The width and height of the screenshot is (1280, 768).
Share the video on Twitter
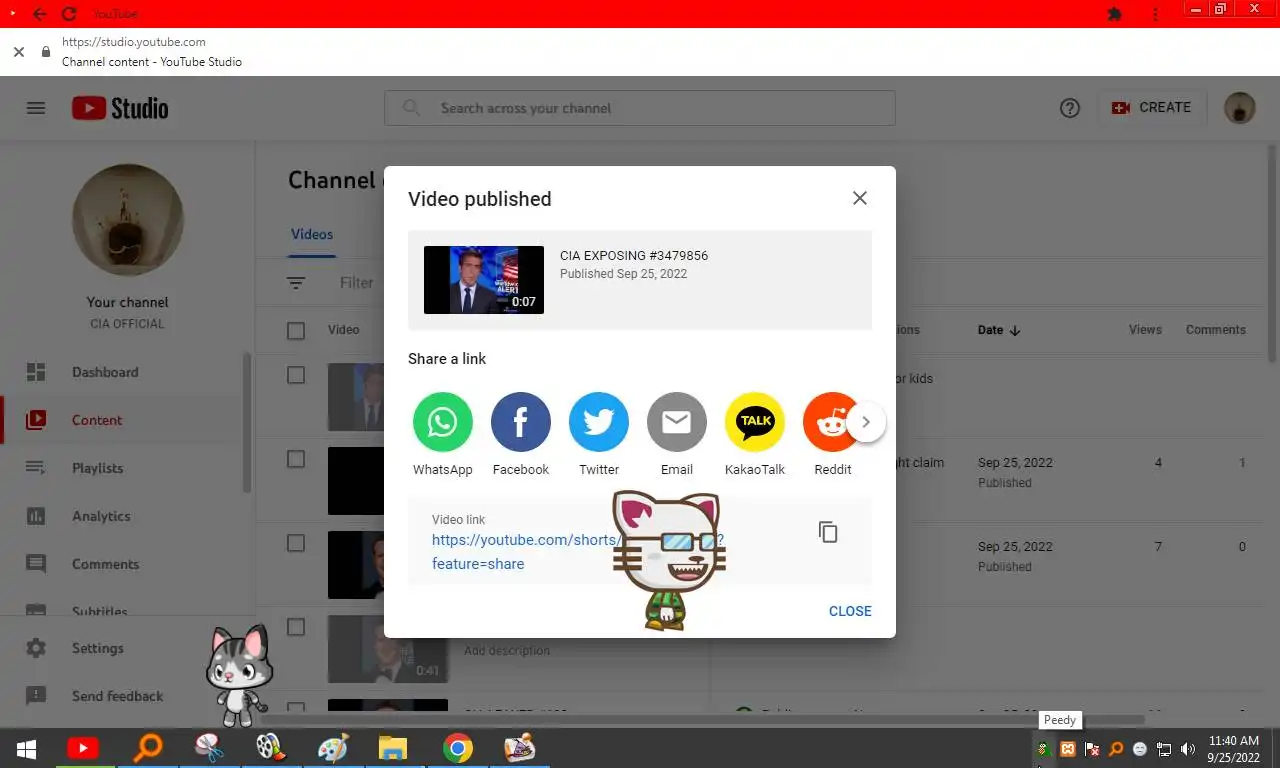pyautogui.click(x=598, y=422)
